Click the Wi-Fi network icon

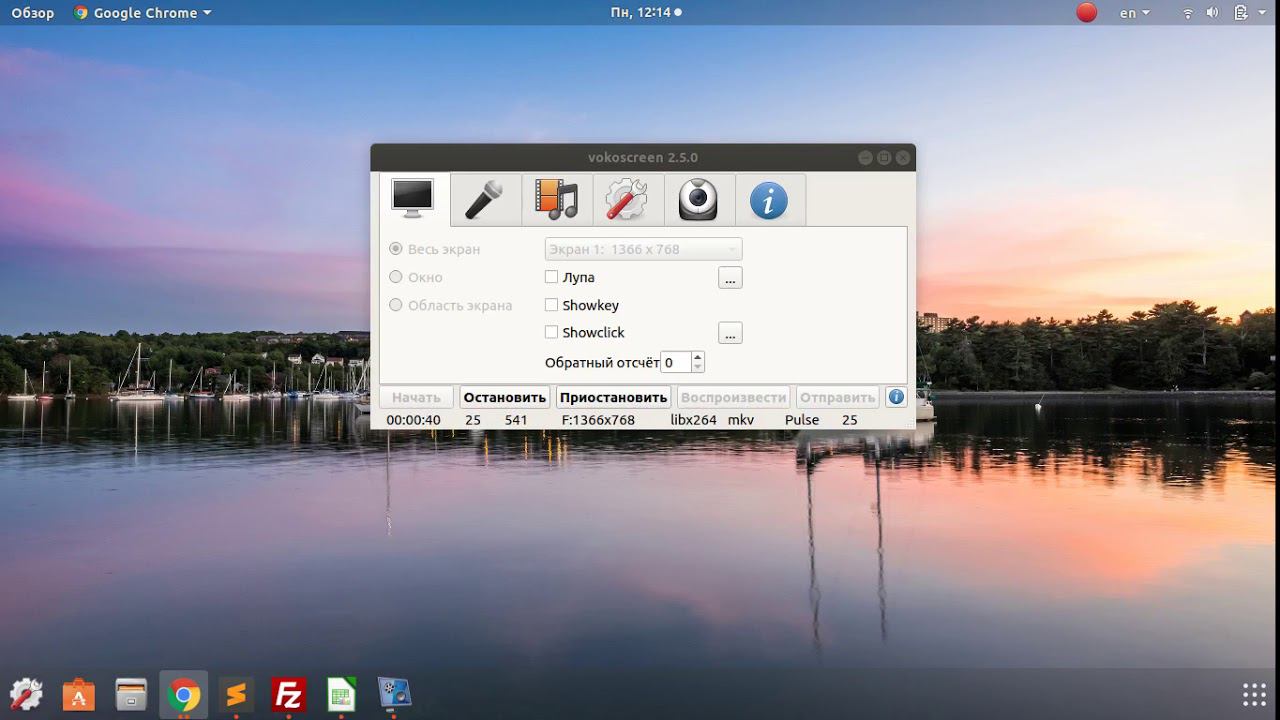1188,13
